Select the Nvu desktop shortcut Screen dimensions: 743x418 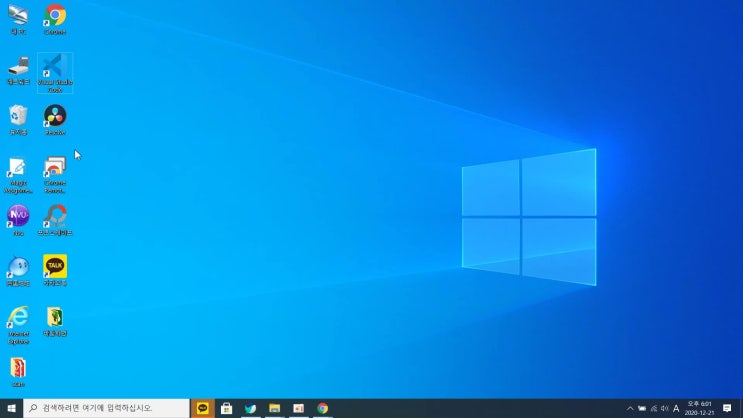pos(18,220)
